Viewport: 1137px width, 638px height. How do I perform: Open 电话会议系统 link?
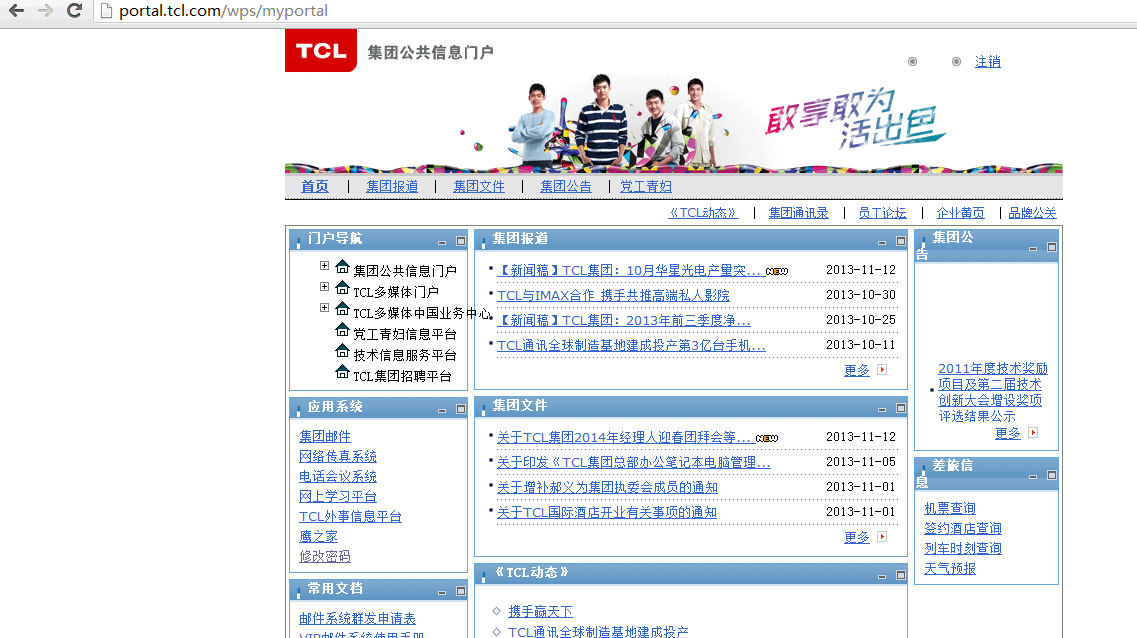click(x=338, y=476)
